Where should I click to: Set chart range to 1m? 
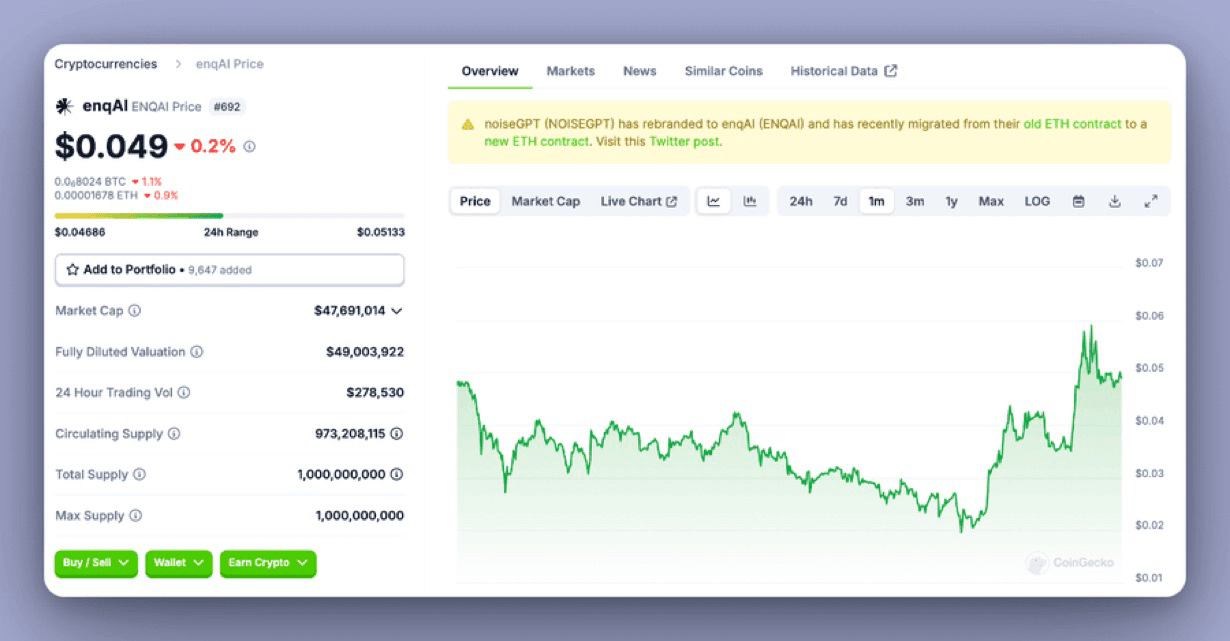tap(876, 201)
